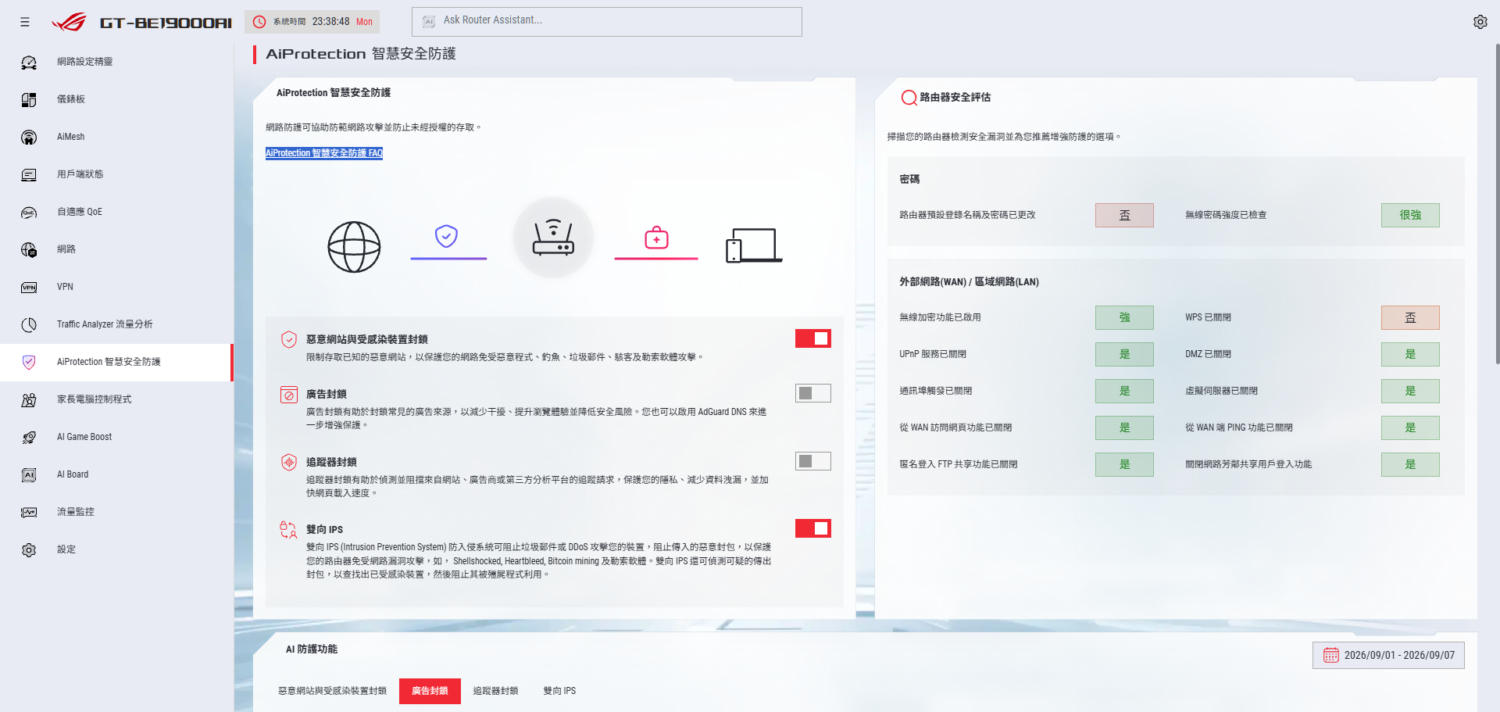Click the icon beside the 廣告封鎖 description row

click(288, 395)
